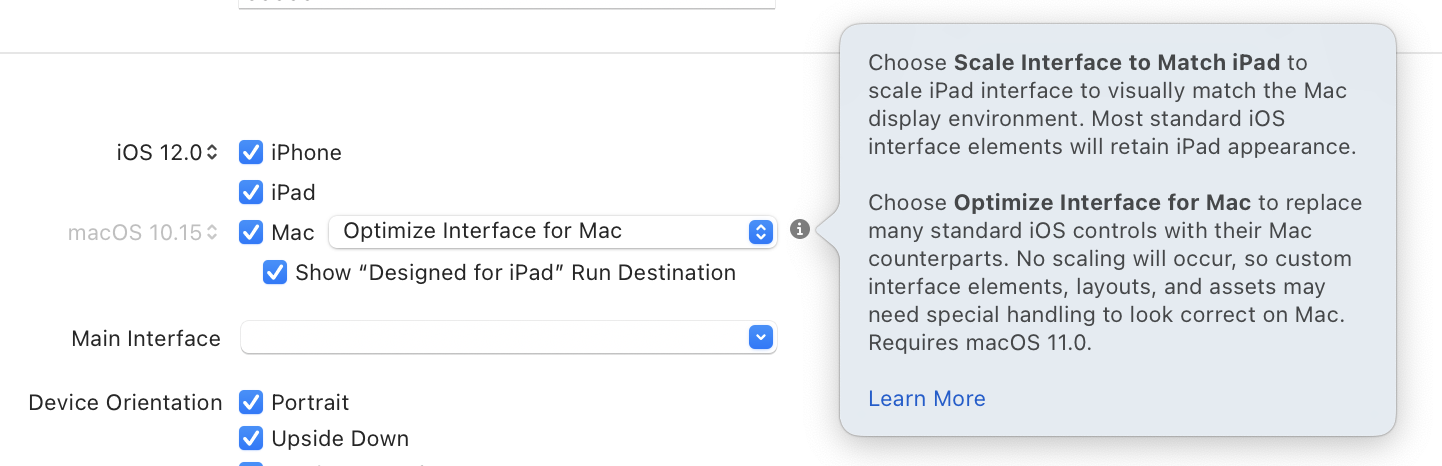Toggle the Mac destination checkbox

(250, 232)
